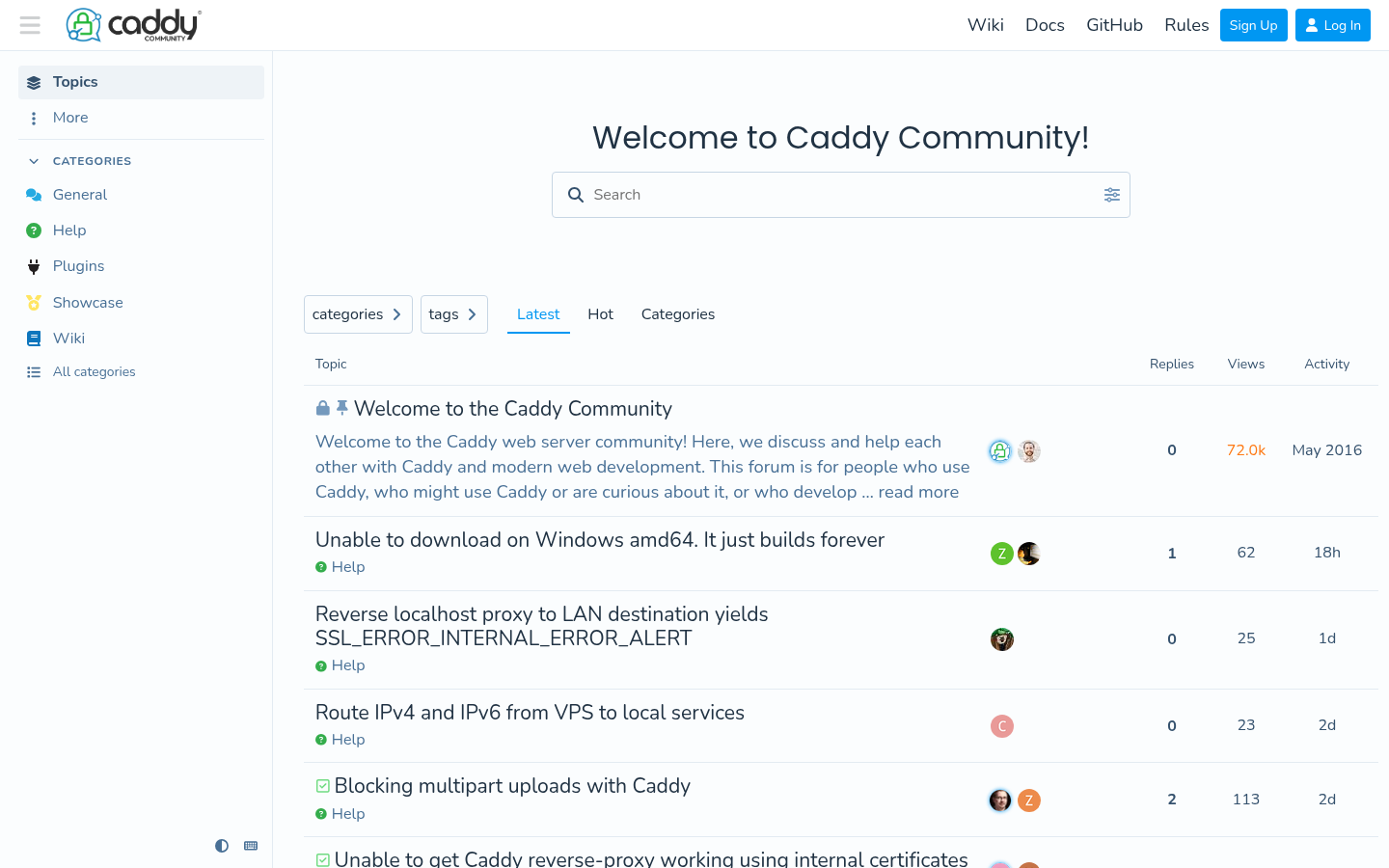Open the Docs link in top navigation
Image resolution: width=1389 pixels, height=868 pixels.
click(1045, 25)
